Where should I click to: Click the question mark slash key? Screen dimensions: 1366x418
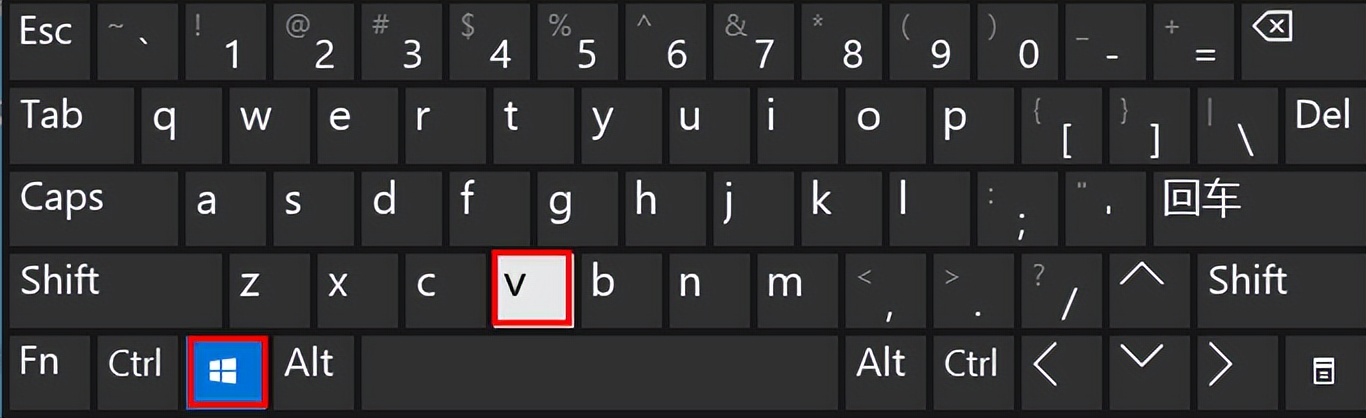pyautogui.click(x=1059, y=290)
